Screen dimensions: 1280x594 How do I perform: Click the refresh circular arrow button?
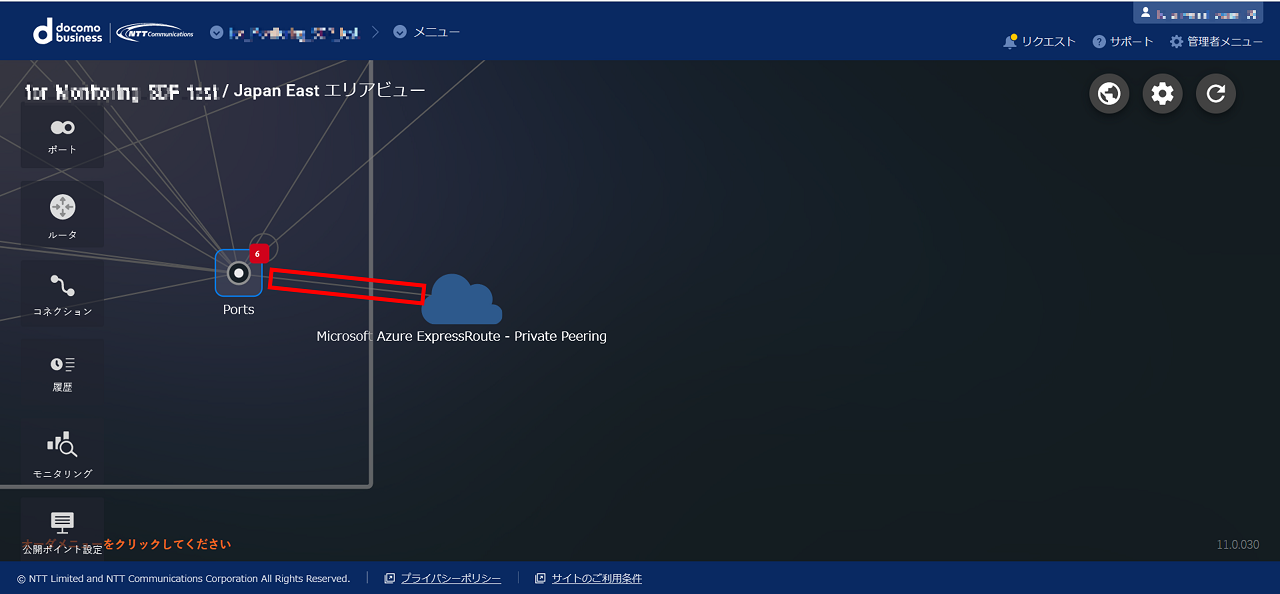point(1216,94)
